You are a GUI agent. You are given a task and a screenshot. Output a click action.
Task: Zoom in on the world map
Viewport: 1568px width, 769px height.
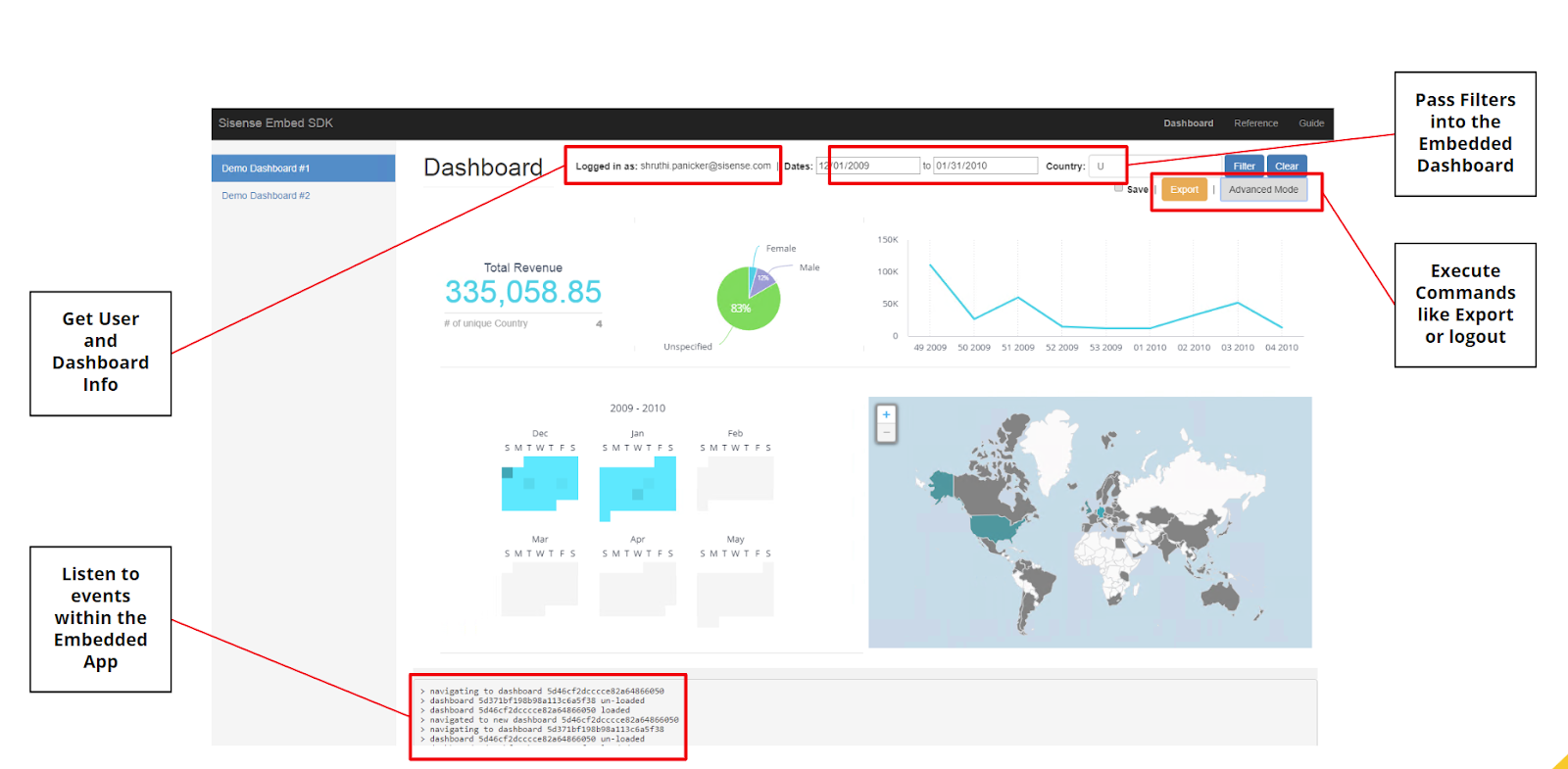pyautogui.click(x=886, y=414)
